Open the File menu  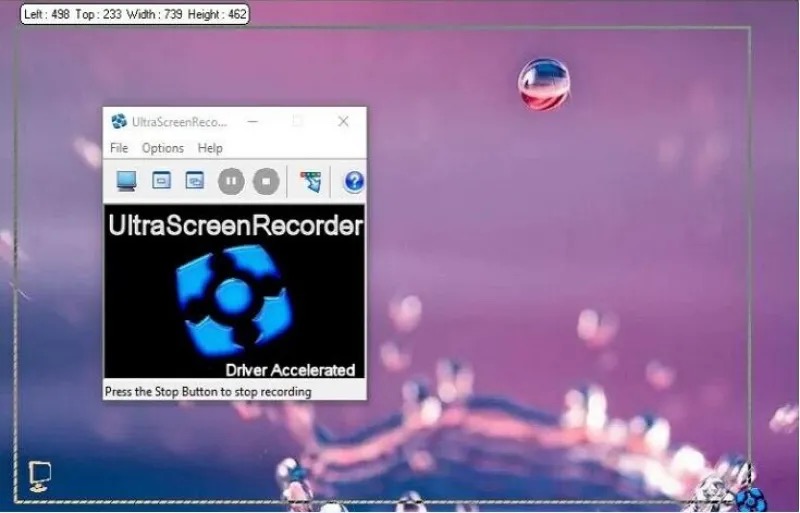[x=119, y=148]
